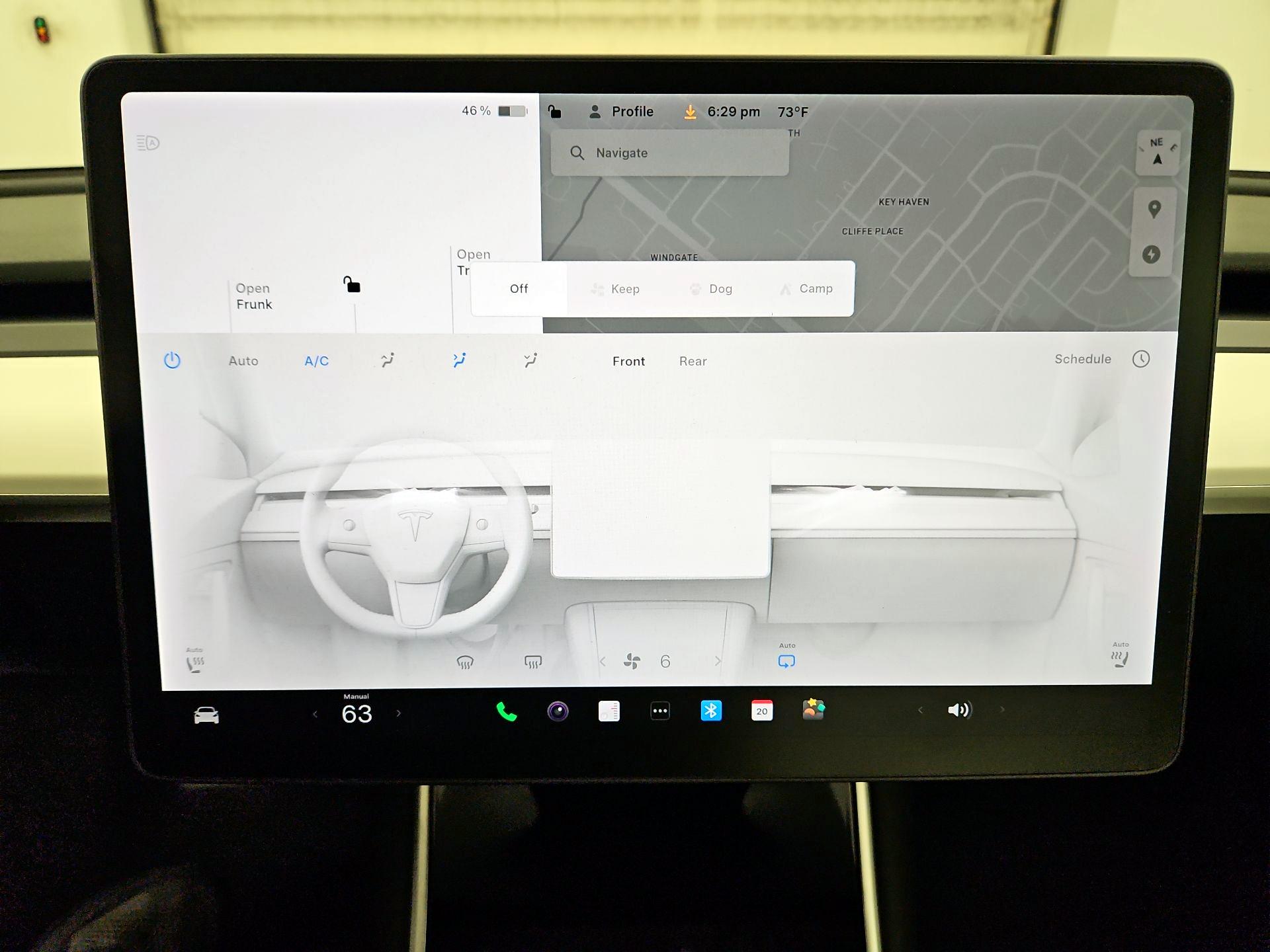Switch to Front climate tab

(x=628, y=361)
